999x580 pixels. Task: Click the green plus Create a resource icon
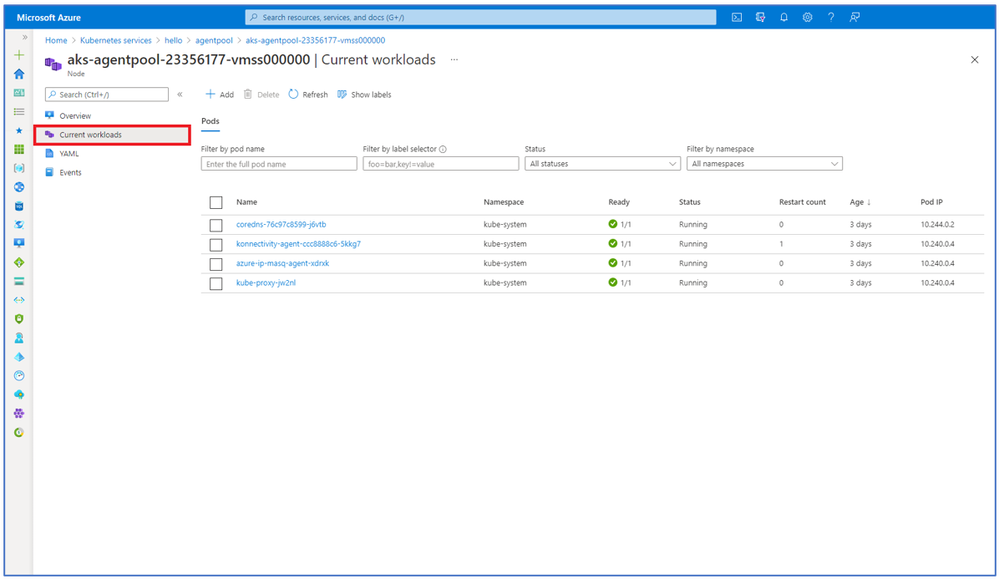click(x=19, y=55)
